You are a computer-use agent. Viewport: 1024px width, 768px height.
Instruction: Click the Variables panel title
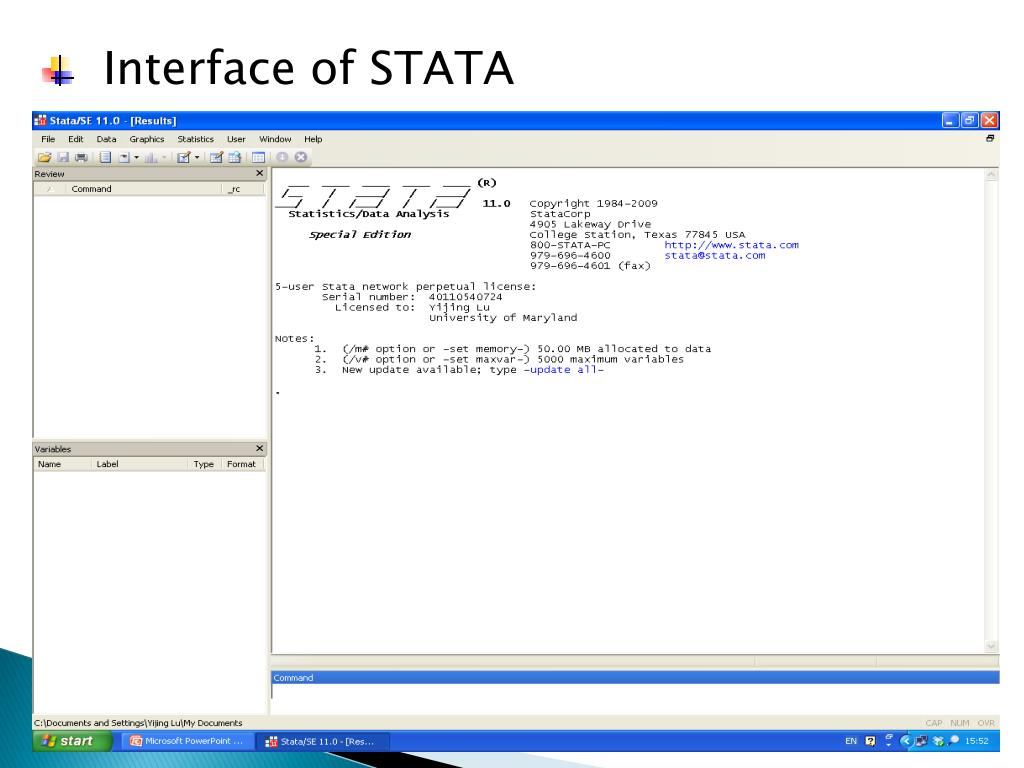pos(53,449)
